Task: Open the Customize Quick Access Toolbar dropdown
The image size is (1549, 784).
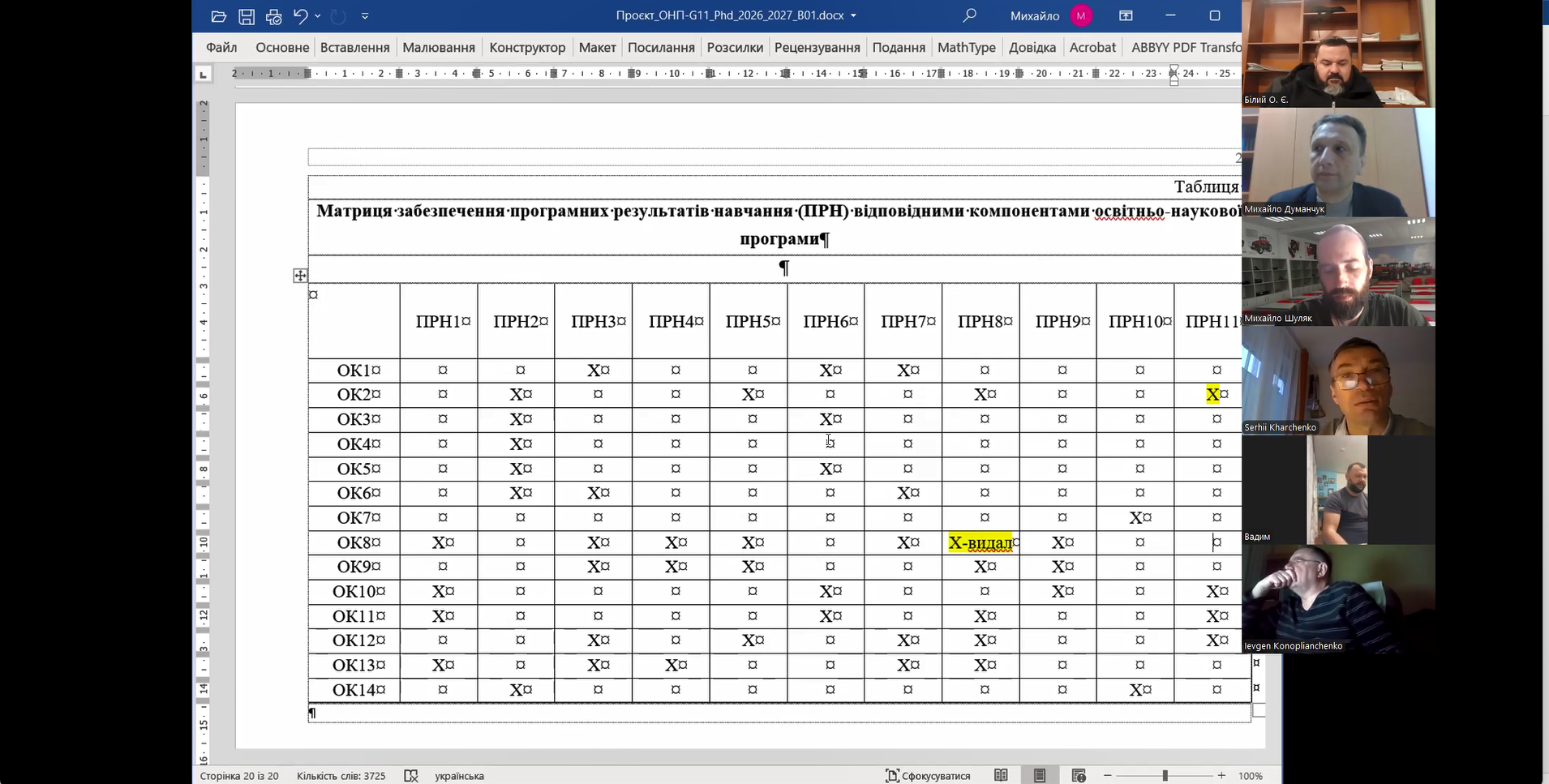Action: [x=365, y=16]
